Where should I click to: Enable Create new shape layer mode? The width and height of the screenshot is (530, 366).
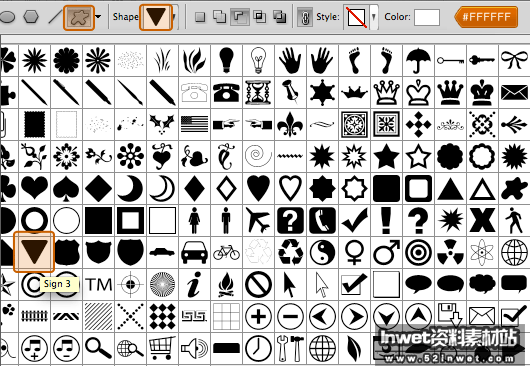(200, 17)
